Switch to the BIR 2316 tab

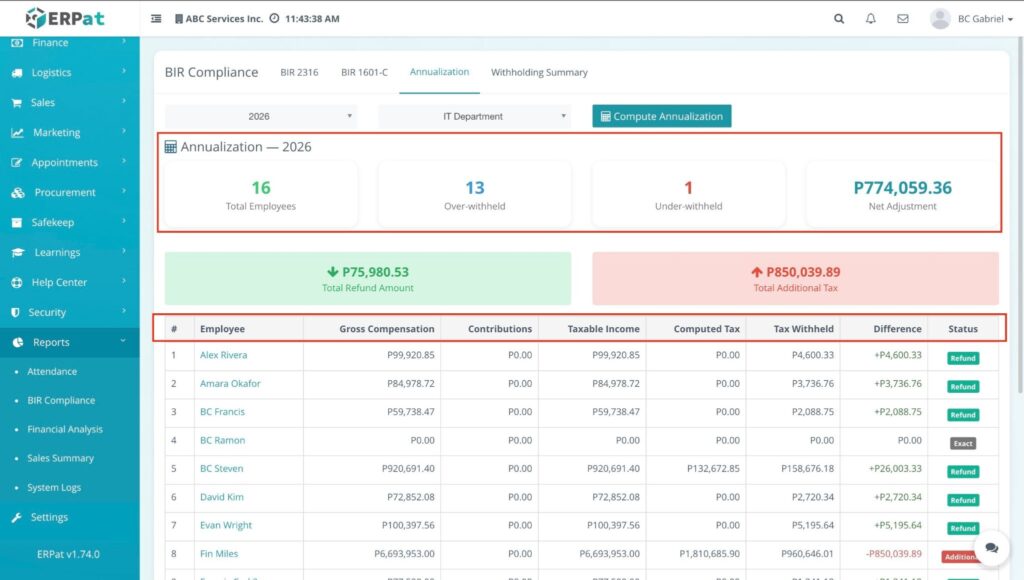(x=299, y=72)
